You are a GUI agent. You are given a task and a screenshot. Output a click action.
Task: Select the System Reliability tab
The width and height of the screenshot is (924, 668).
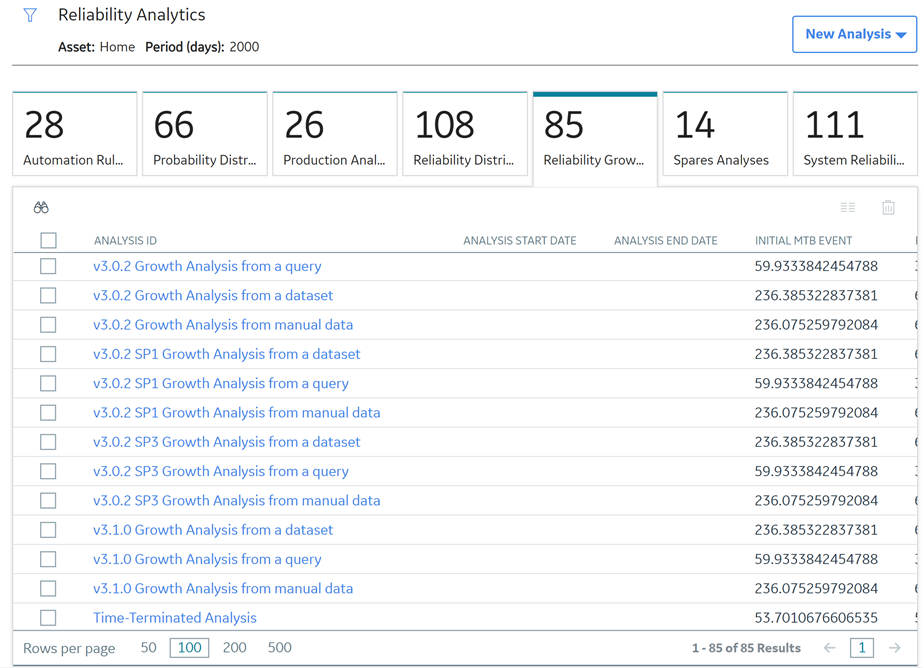click(x=855, y=134)
